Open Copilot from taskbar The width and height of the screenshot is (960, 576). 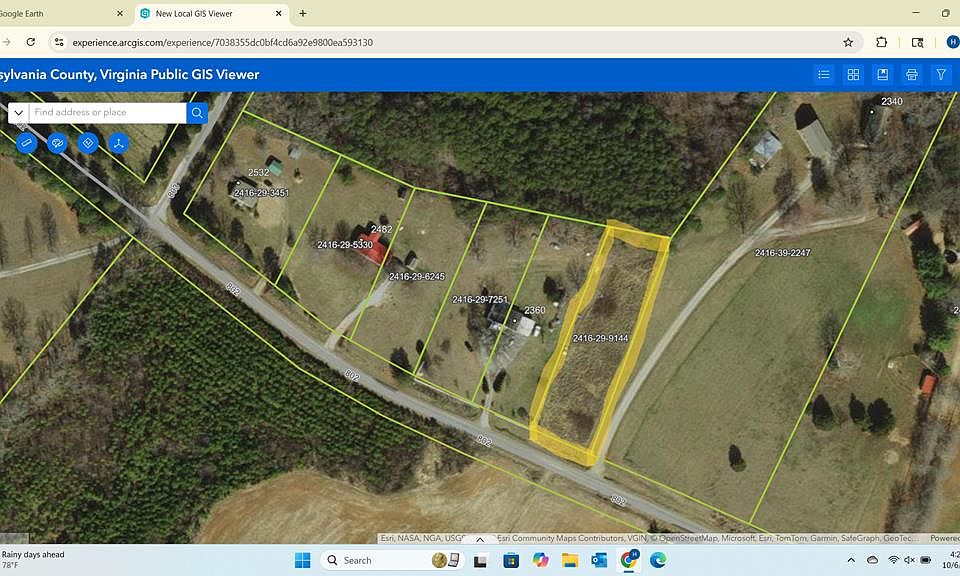[x=540, y=560]
